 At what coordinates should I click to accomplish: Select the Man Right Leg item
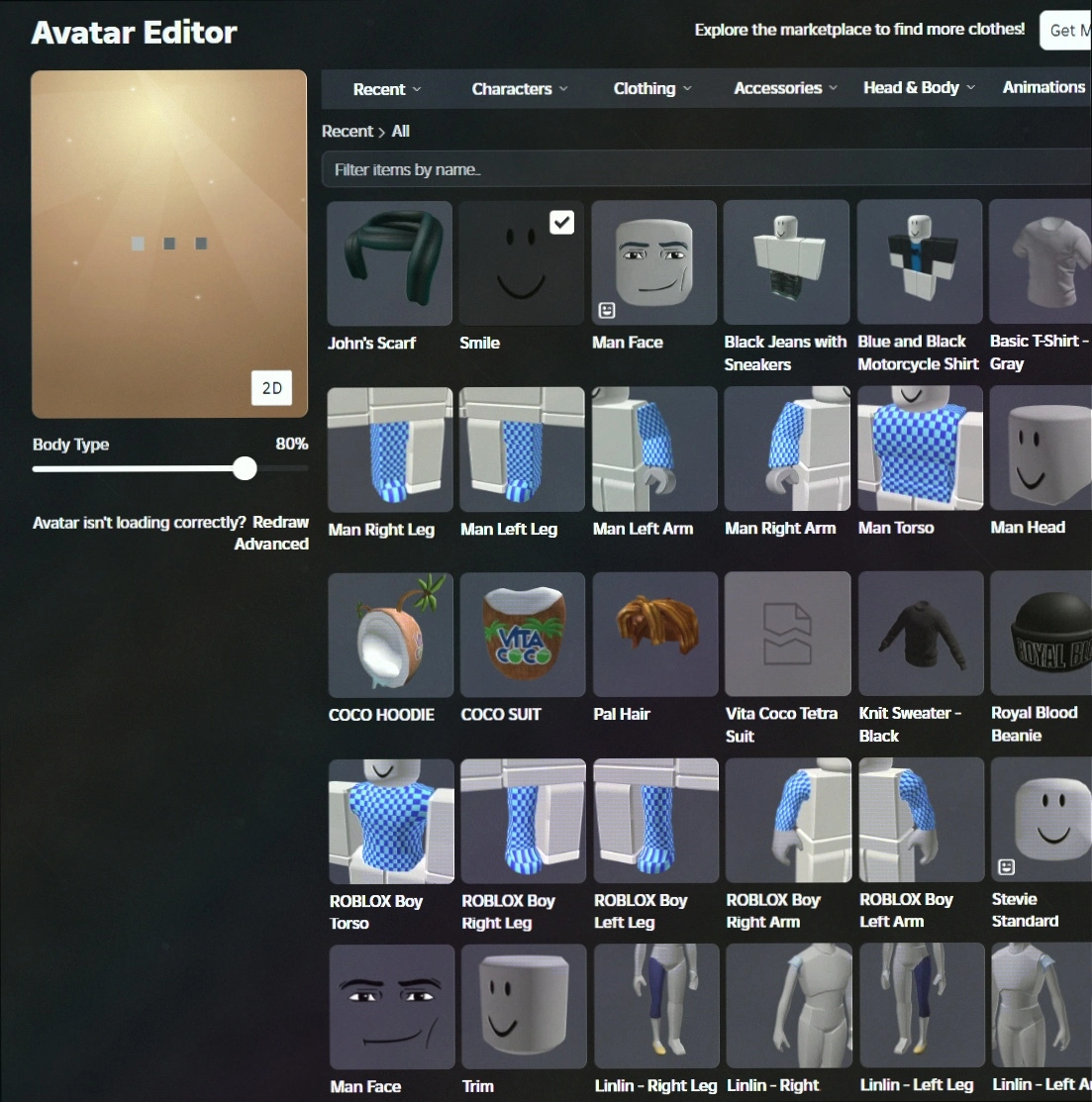point(390,450)
